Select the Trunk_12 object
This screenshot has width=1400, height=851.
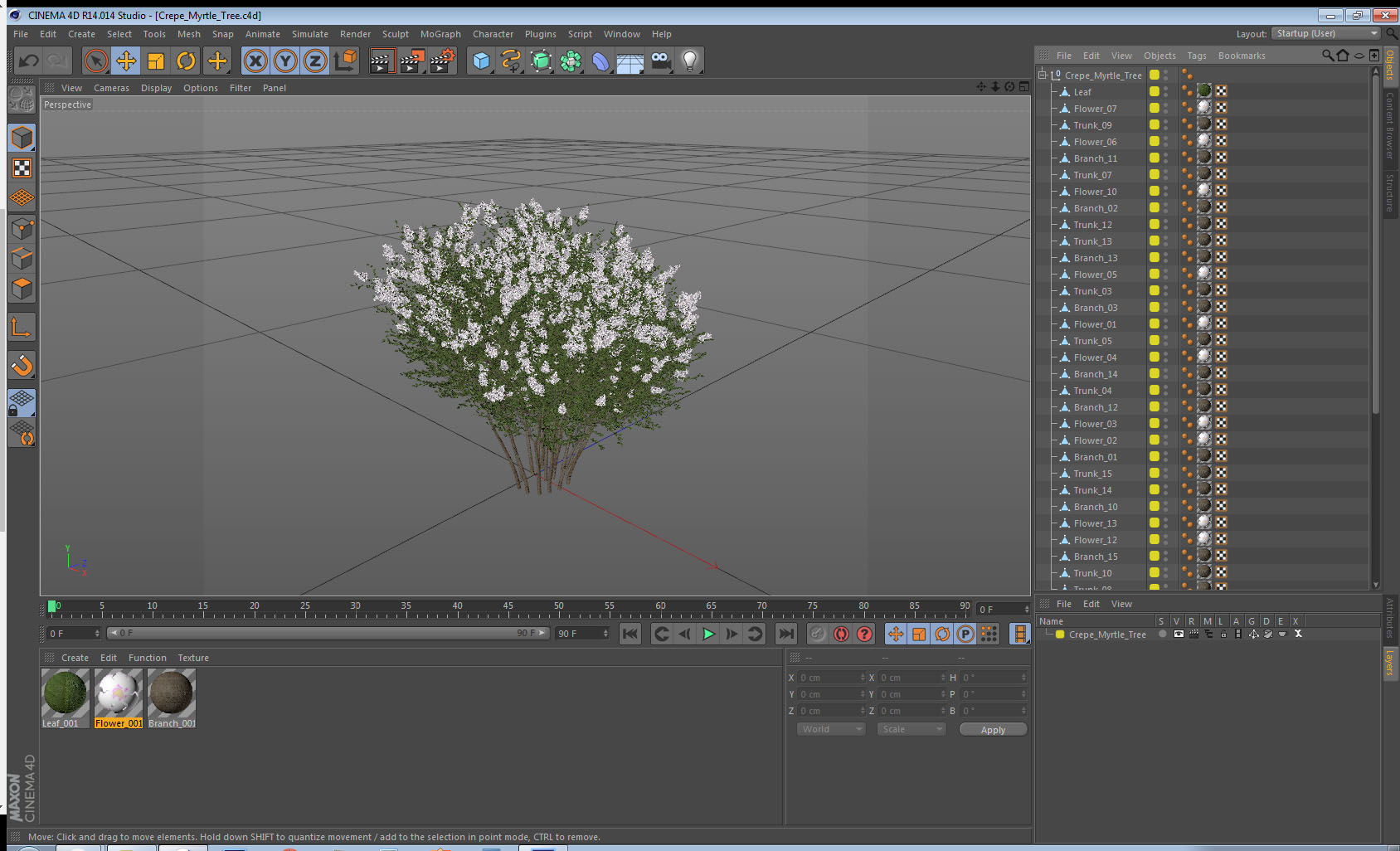click(x=1092, y=225)
